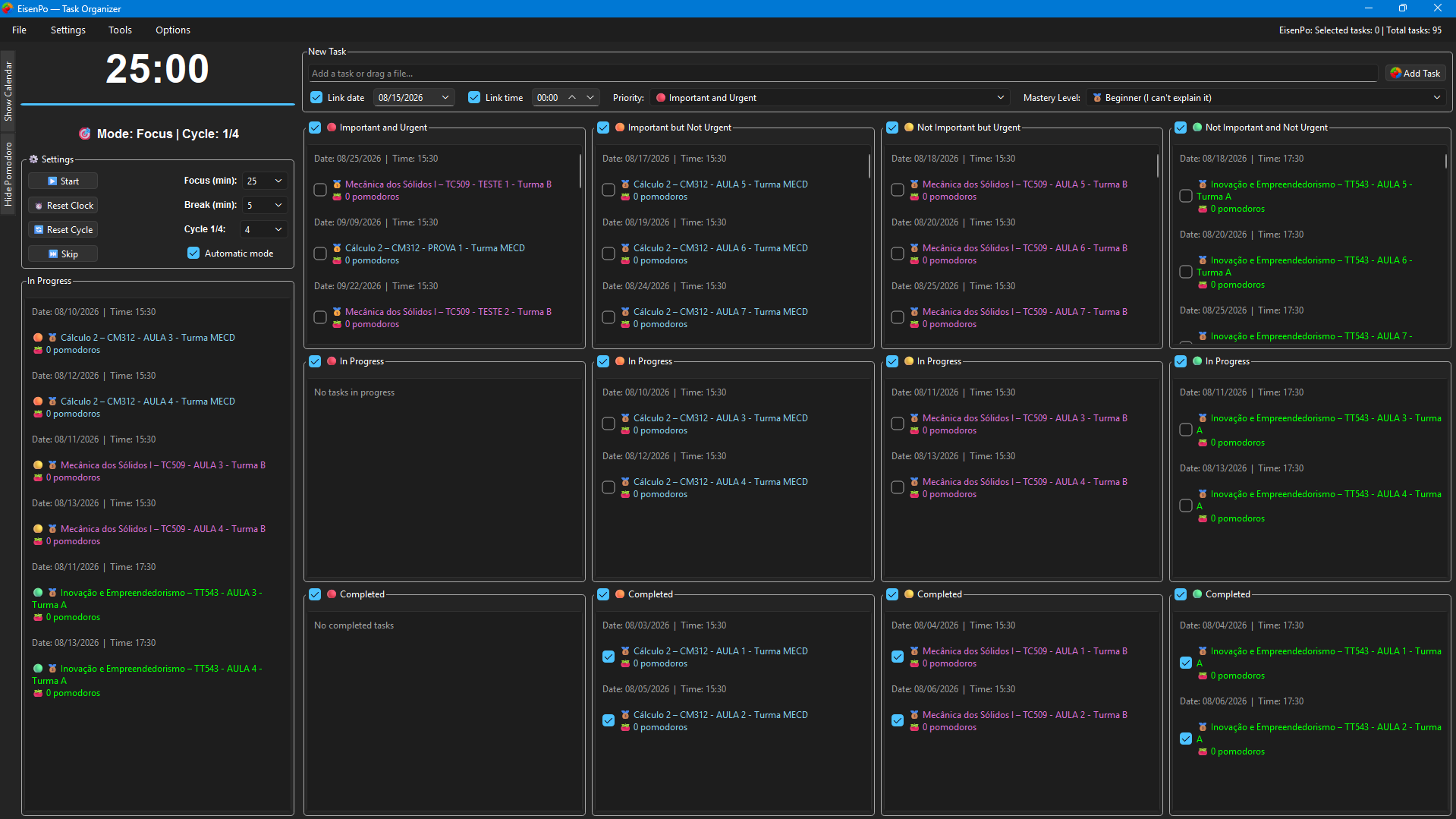This screenshot has width=1456, height=819.
Task: Click medal icon of Cálculo 2 PROVA 1 task
Action: click(x=337, y=248)
